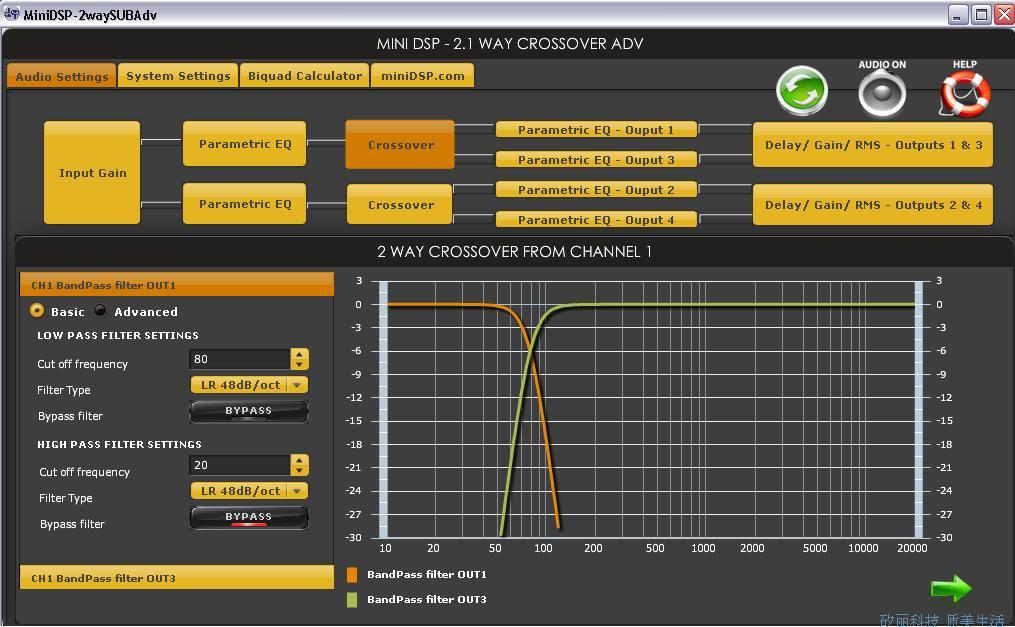Open Parametric EQ - Ouput 3
This screenshot has height=627, width=1015.
[596, 159]
